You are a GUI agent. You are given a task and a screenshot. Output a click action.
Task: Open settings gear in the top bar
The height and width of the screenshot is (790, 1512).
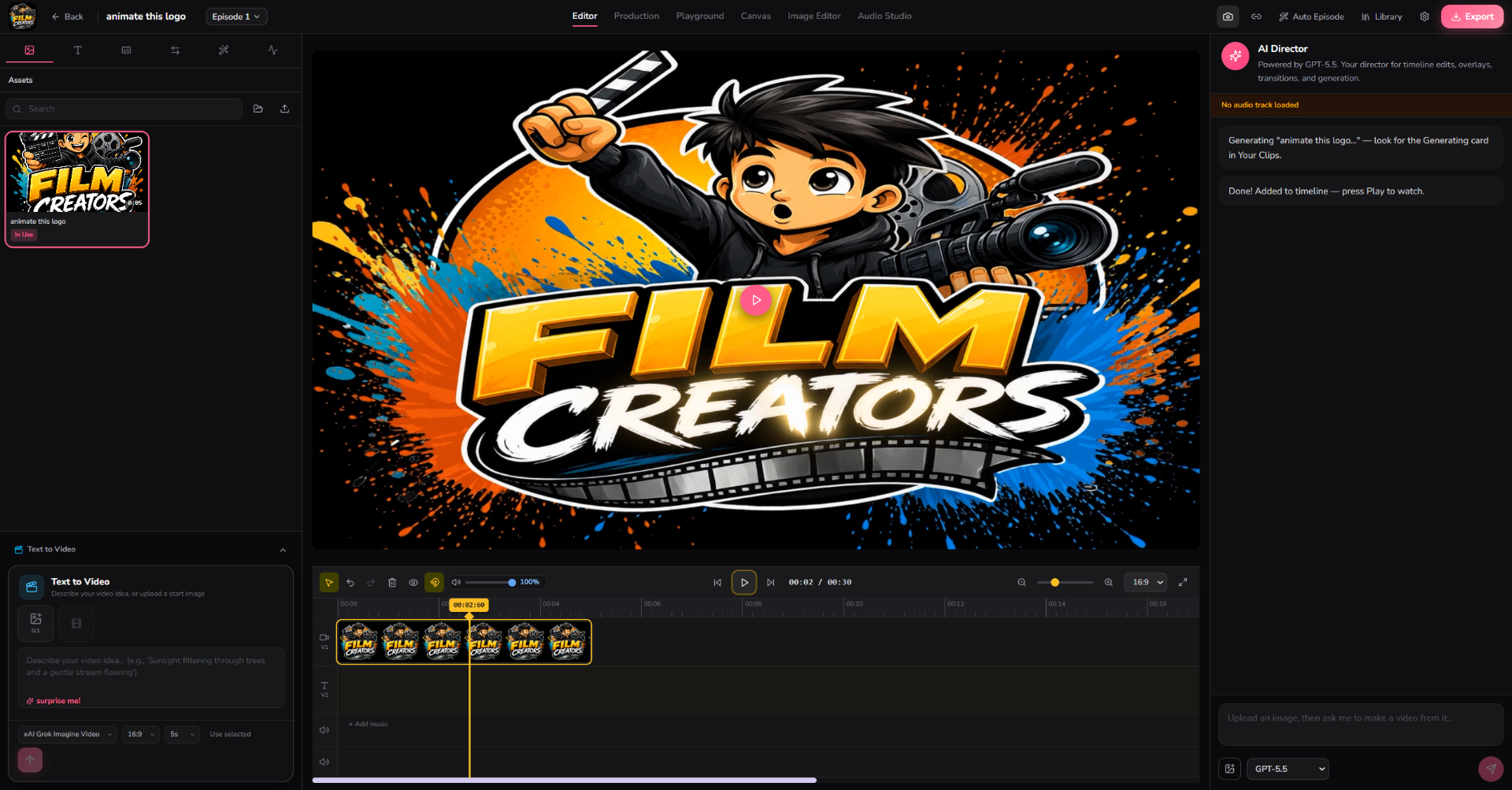coord(1425,17)
